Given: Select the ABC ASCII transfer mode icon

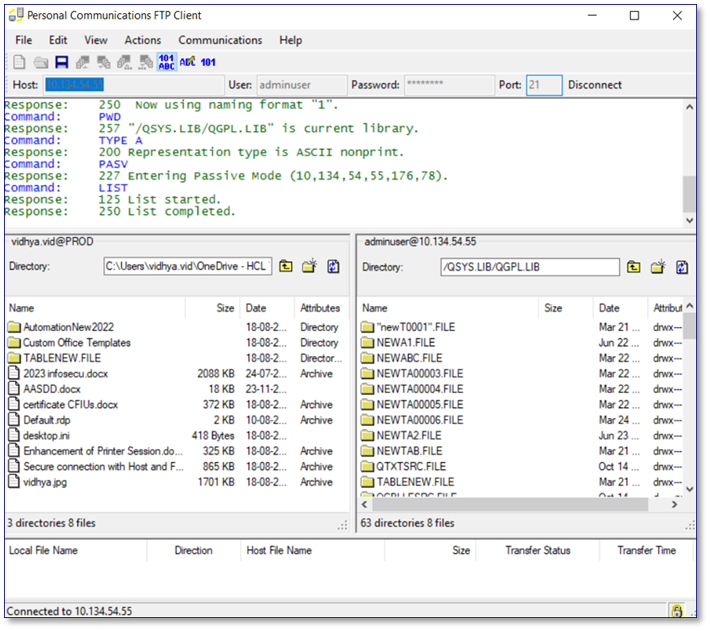Looking at the screenshot, I should (x=187, y=62).
